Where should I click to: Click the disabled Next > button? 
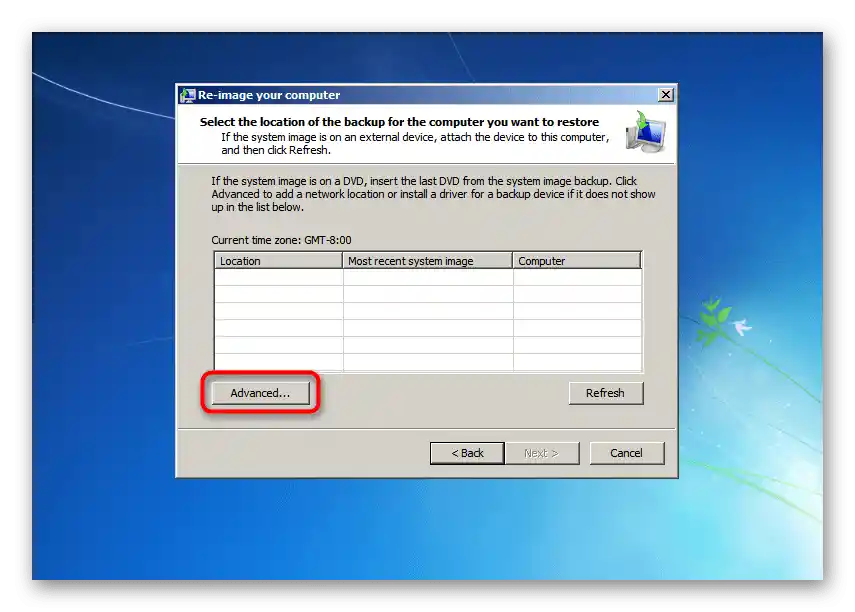(x=541, y=453)
